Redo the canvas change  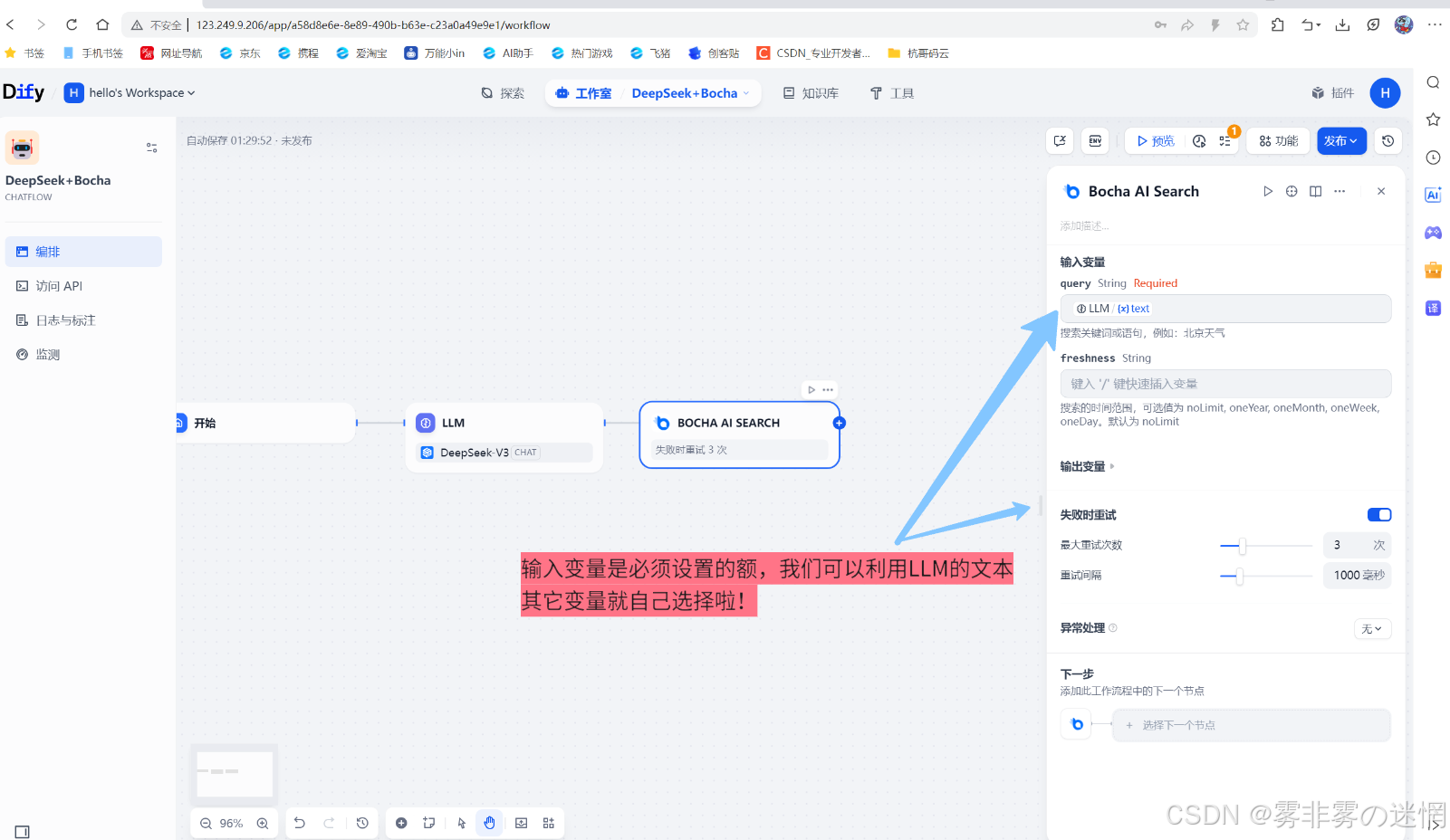329,823
